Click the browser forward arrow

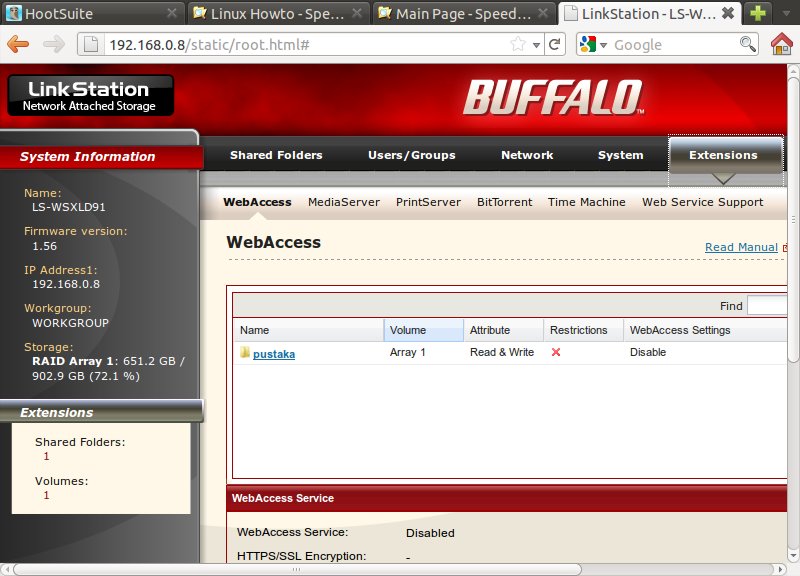point(54,44)
